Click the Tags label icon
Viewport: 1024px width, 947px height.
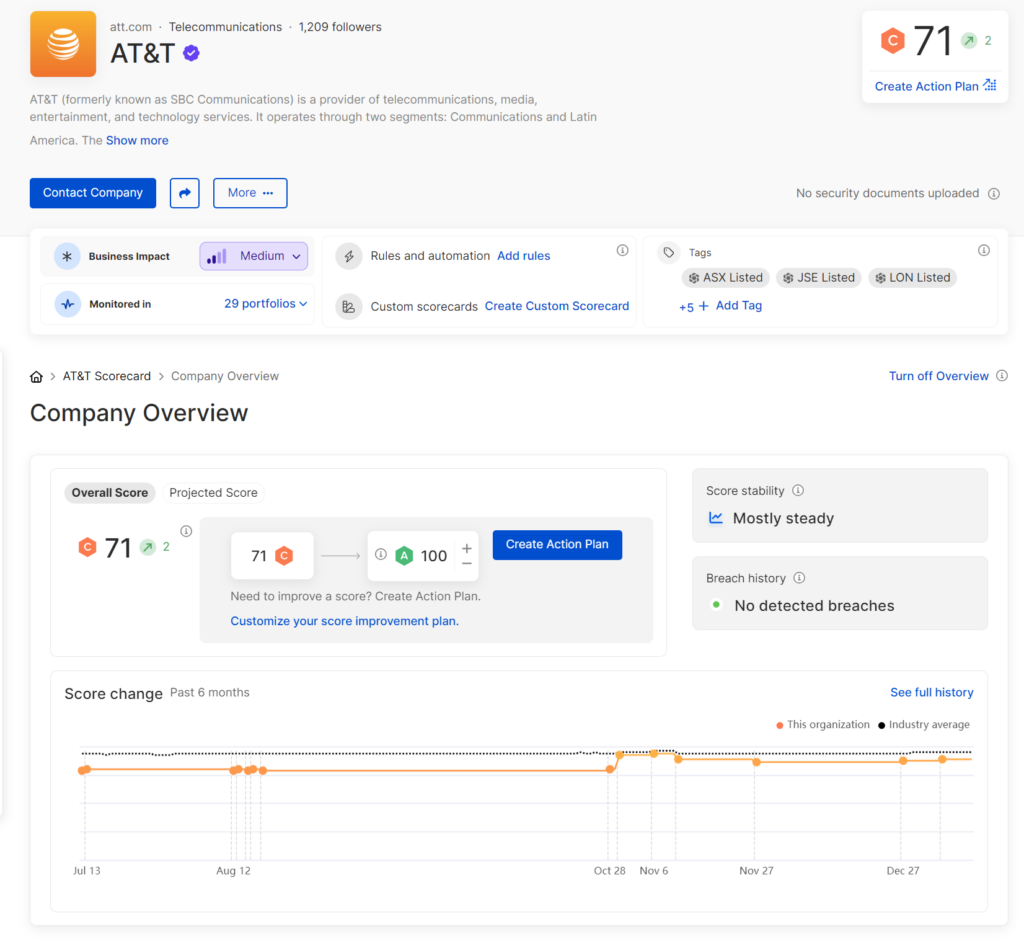pos(669,252)
